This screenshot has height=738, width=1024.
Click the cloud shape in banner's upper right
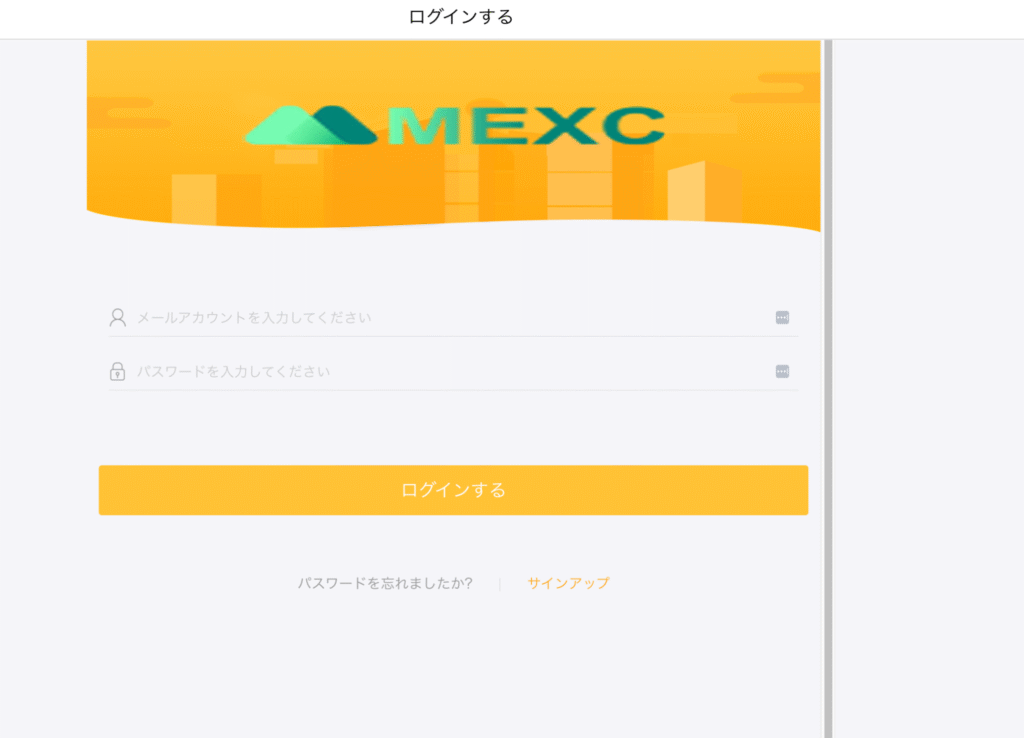point(775,90)
